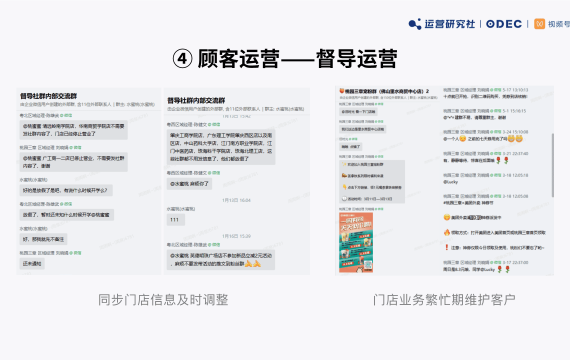Click the clock emoji activity time line
The image size is (570, 360).
point(367,199)
